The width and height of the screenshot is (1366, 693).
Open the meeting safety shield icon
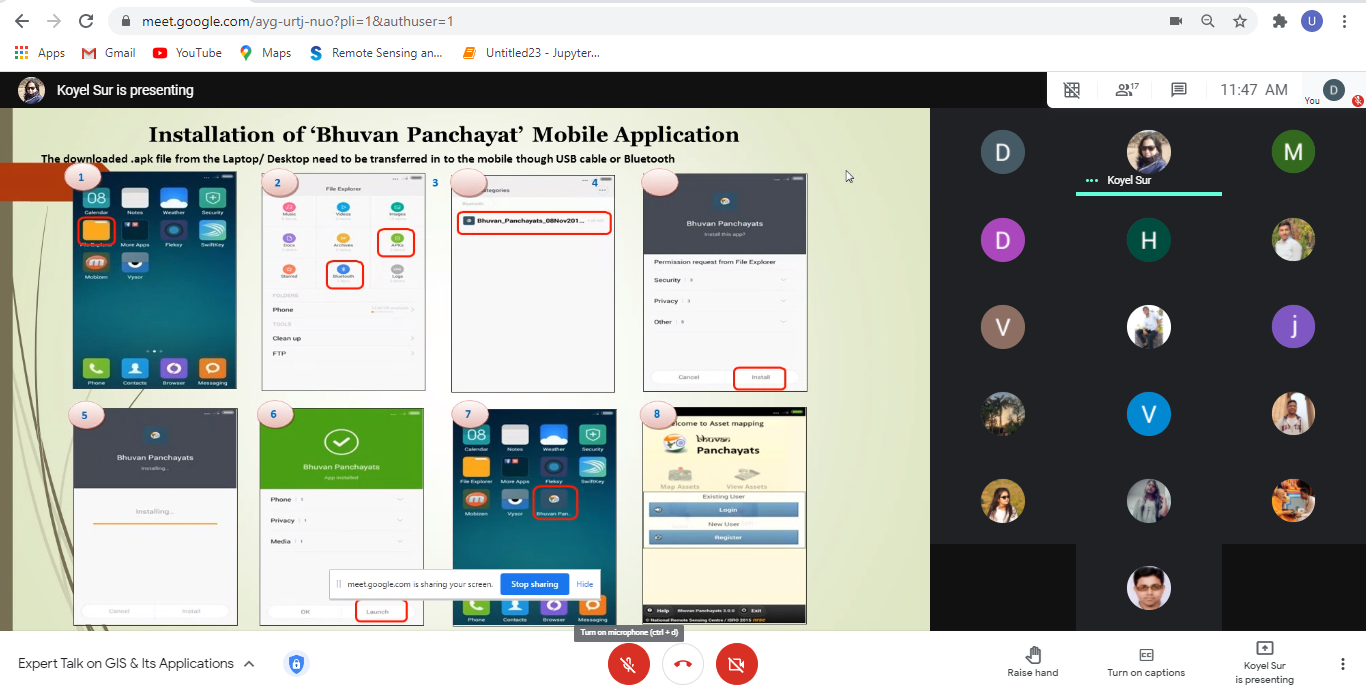pyautogui.click(x=295, y=664)
